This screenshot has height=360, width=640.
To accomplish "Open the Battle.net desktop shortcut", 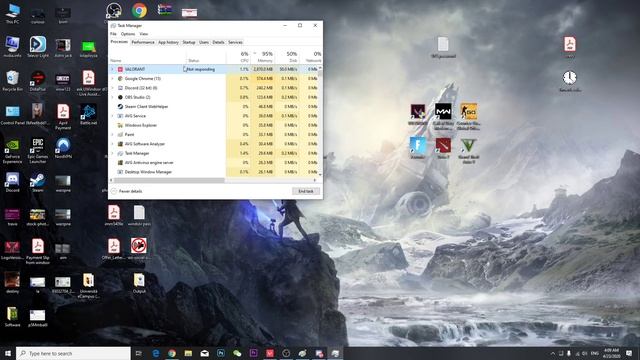I will [x=88, y=114].
